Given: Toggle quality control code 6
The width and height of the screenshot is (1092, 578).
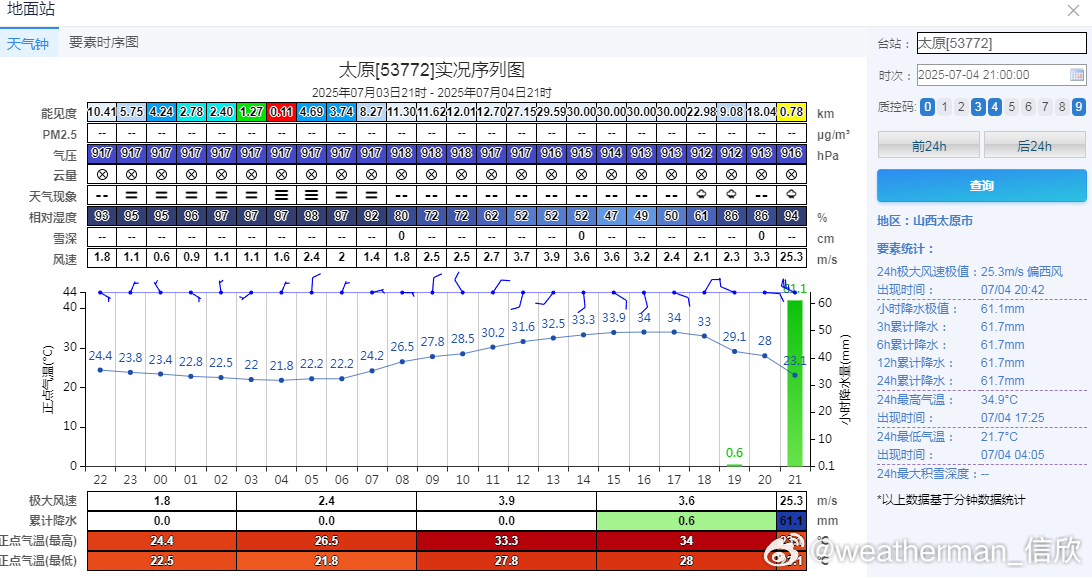Looking at the screenshot, I should pos(1028,107).
